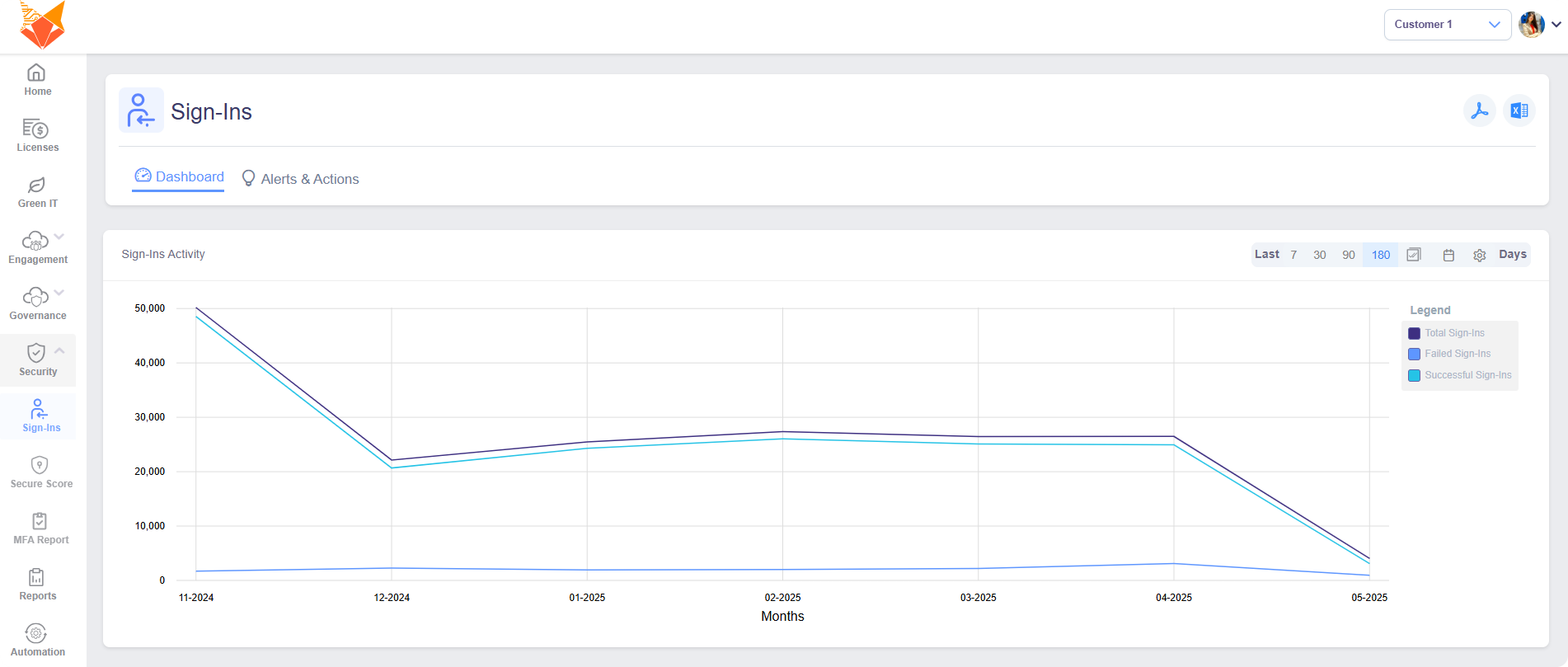Open the Green IT section
Screen dimensions: 1568x667
point(37,191)
